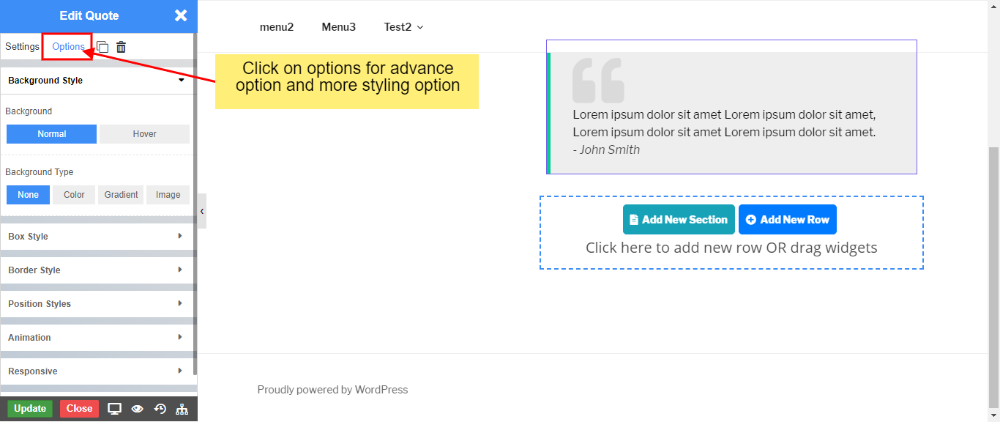Click the duplicate widget icon
Viewport: 1000px width, 422px height.
(x=102, y=47)
